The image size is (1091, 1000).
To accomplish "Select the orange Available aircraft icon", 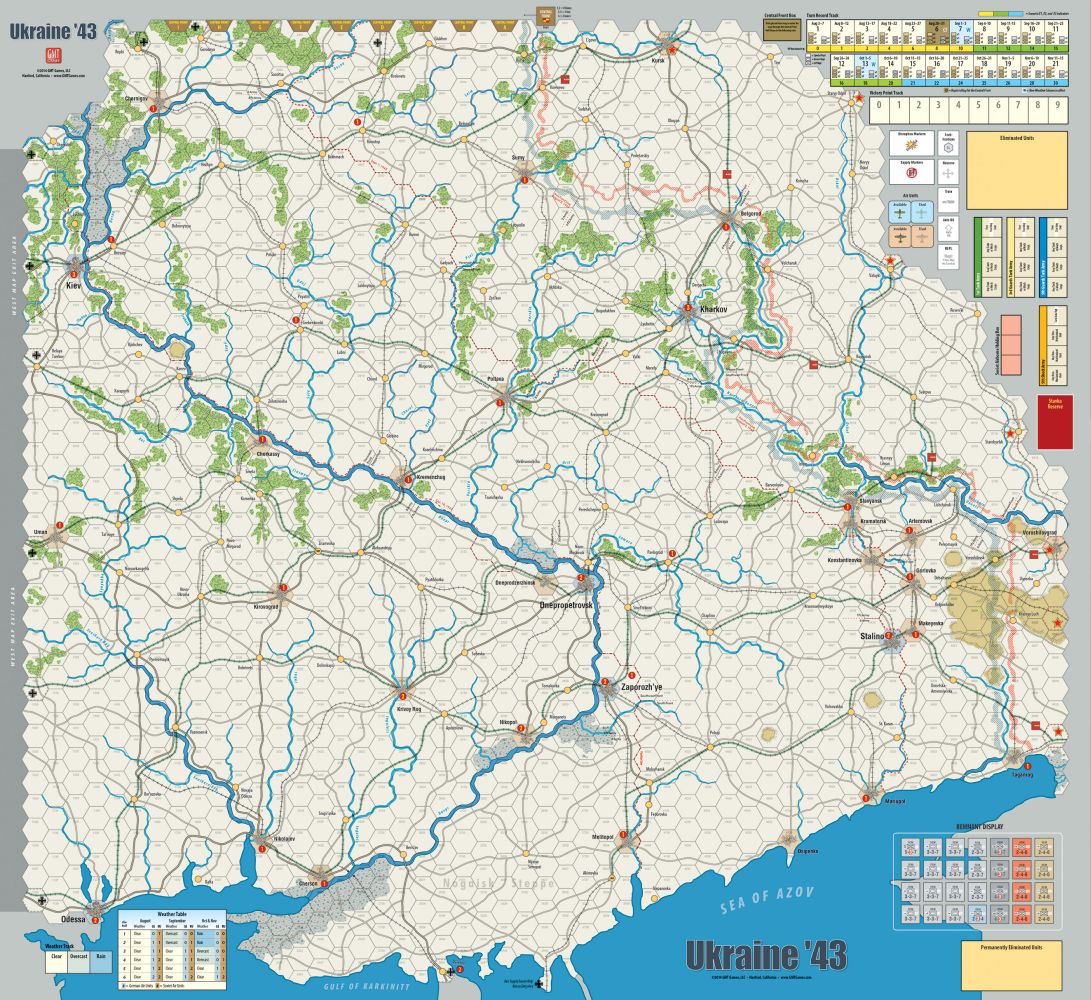I will pyautogui.click(x=900, y=237).
